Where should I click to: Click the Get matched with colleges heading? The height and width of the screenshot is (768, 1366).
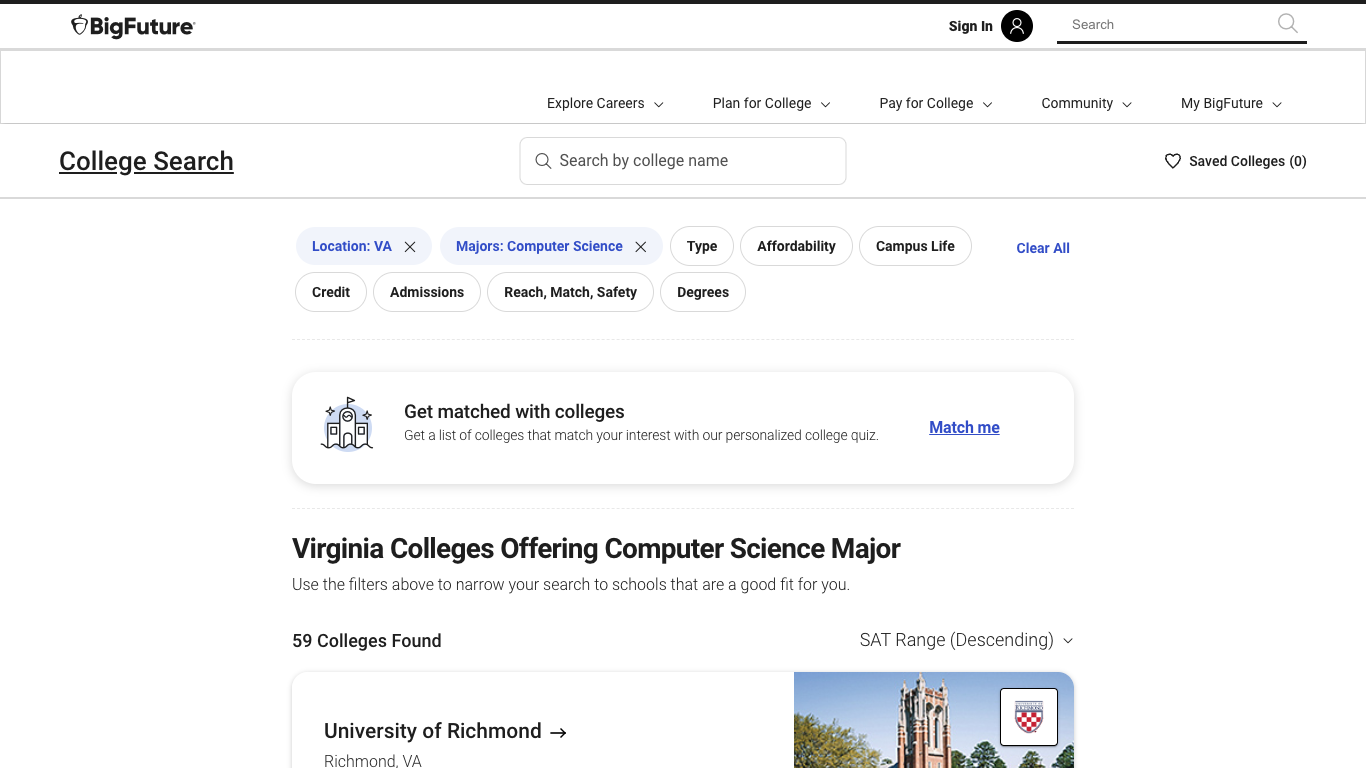coord(514,411)
